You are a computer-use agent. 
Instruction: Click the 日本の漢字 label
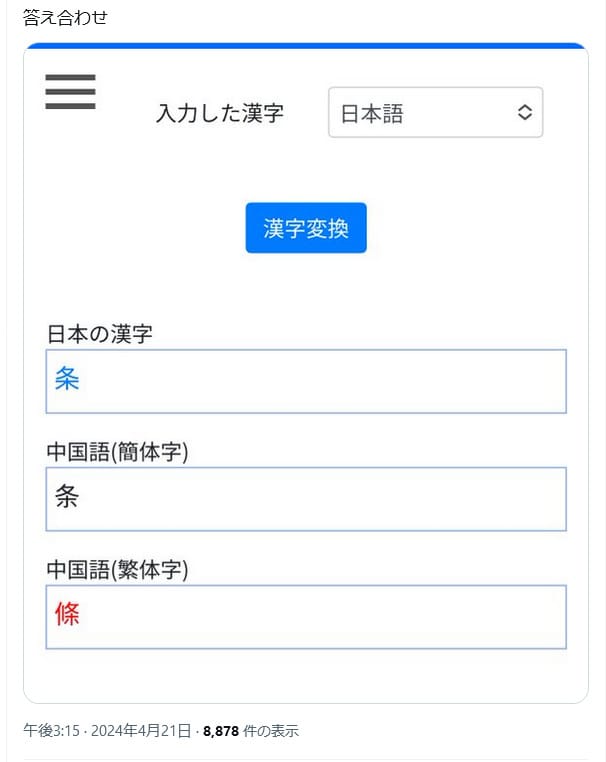pos(100,334)
